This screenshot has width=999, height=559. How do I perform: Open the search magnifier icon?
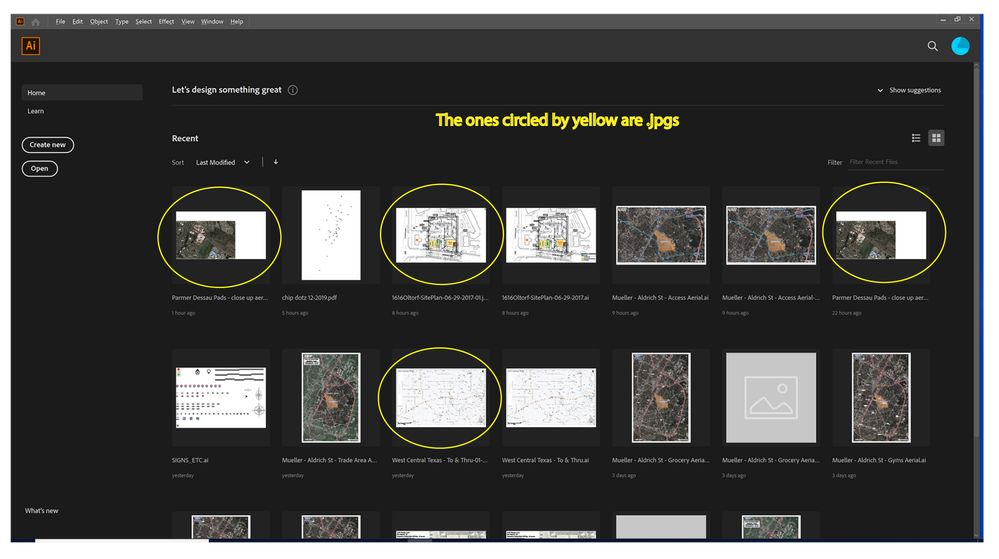pos(932,46)
